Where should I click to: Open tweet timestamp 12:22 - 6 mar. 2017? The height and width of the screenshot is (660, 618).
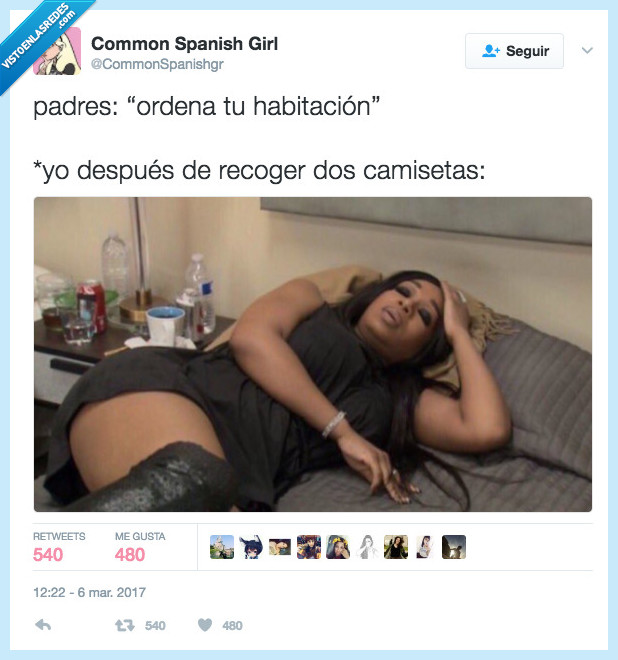coord(89,592)
